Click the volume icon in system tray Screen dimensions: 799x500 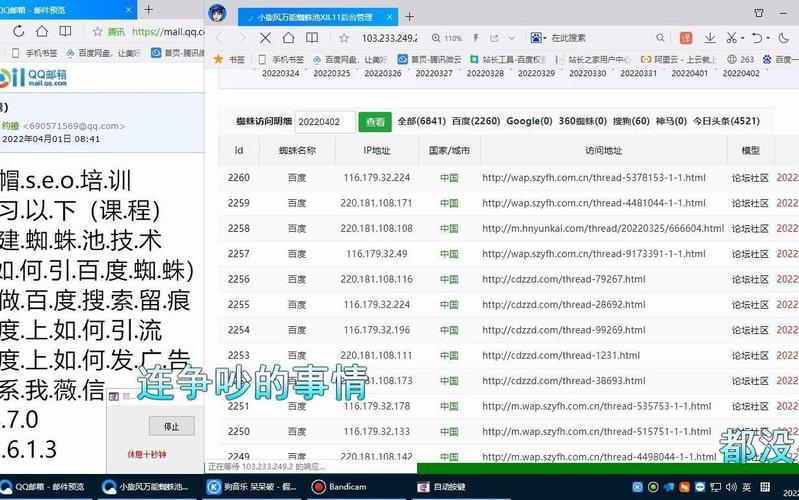tap(731, 487)
